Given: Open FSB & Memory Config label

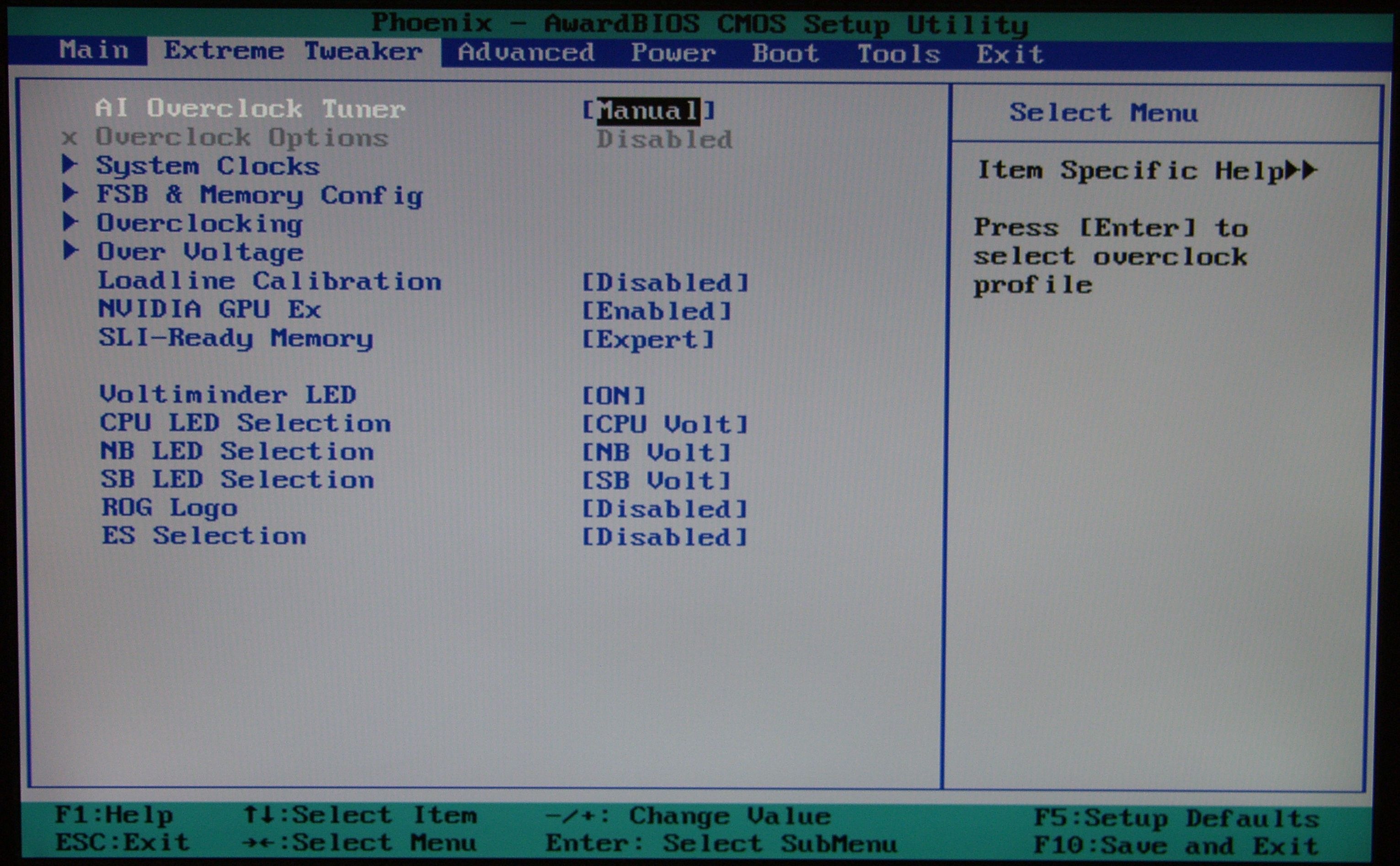Looking at the screenshot, I should [260, 195].
